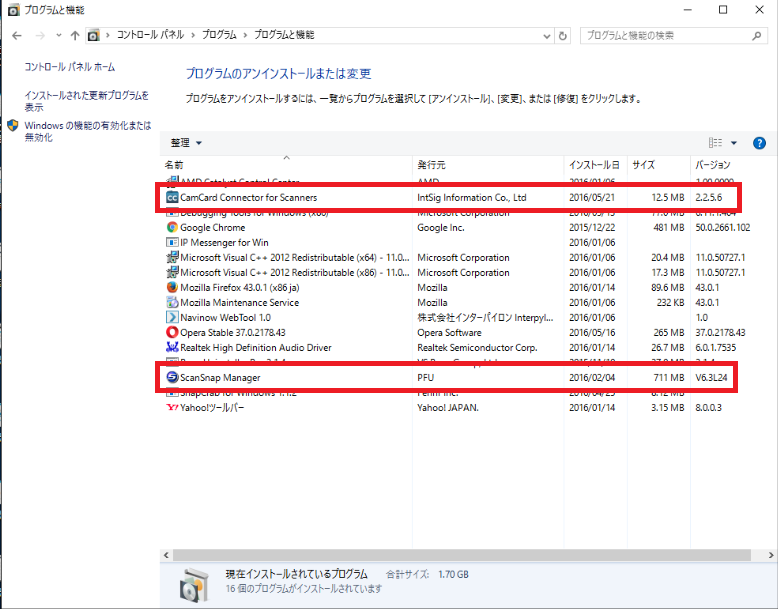Click the left scroll arrow
Viewport: 778px width, 609px height.
[166, 555]
